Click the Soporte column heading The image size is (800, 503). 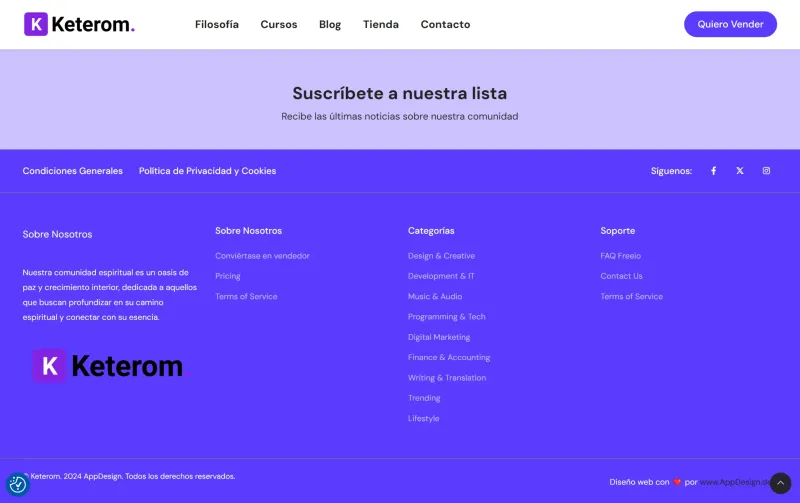[x=618, y=231]
